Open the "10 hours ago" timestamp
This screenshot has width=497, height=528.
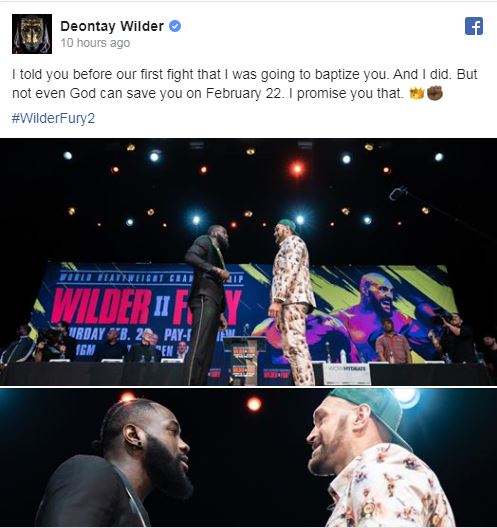pos(95,43)
